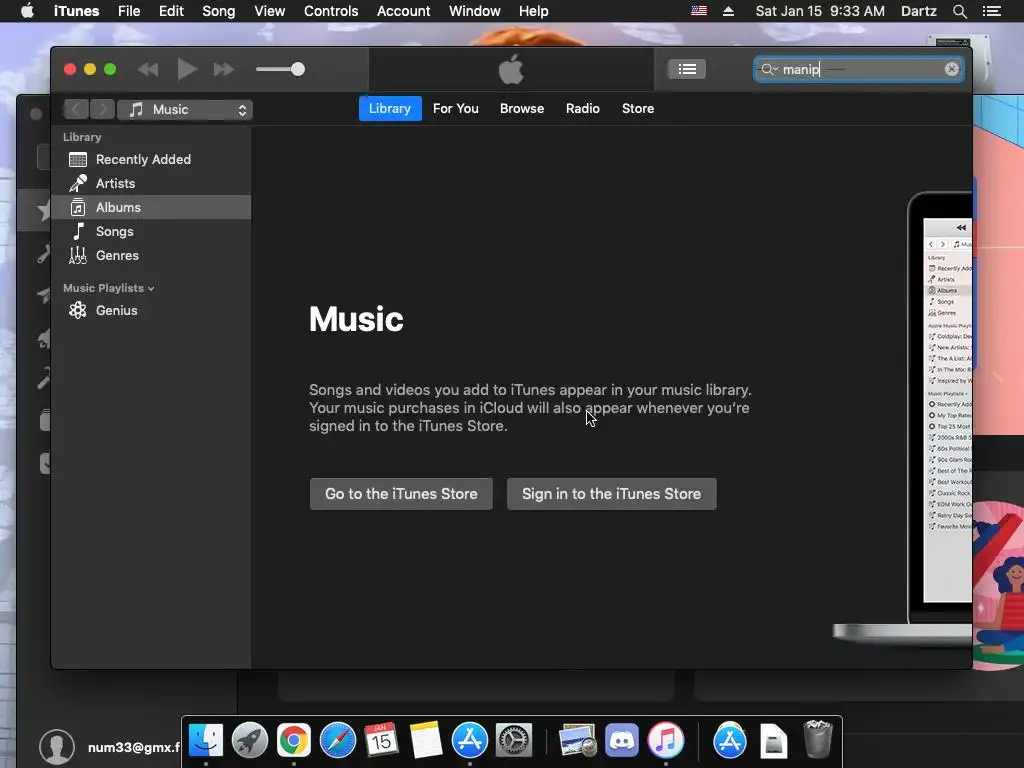This screenshot has height=768, width=1024.
Task: Open the document file icon in Dock
Action: click(x=774, y=741)
